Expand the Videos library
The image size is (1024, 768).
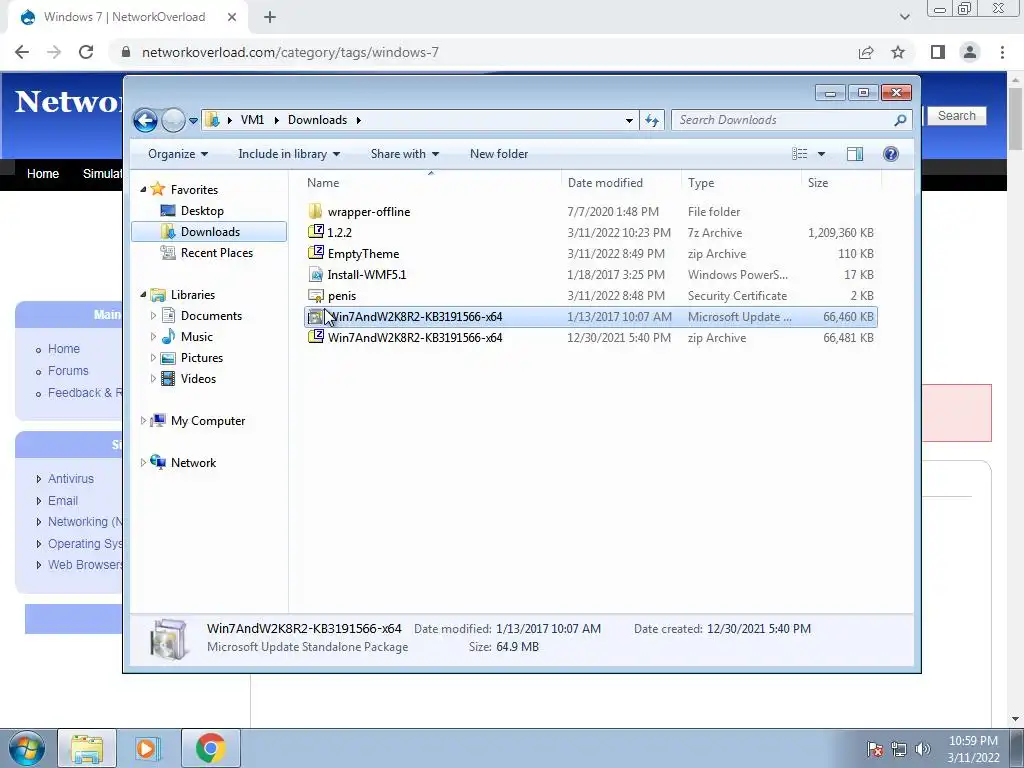153,379
